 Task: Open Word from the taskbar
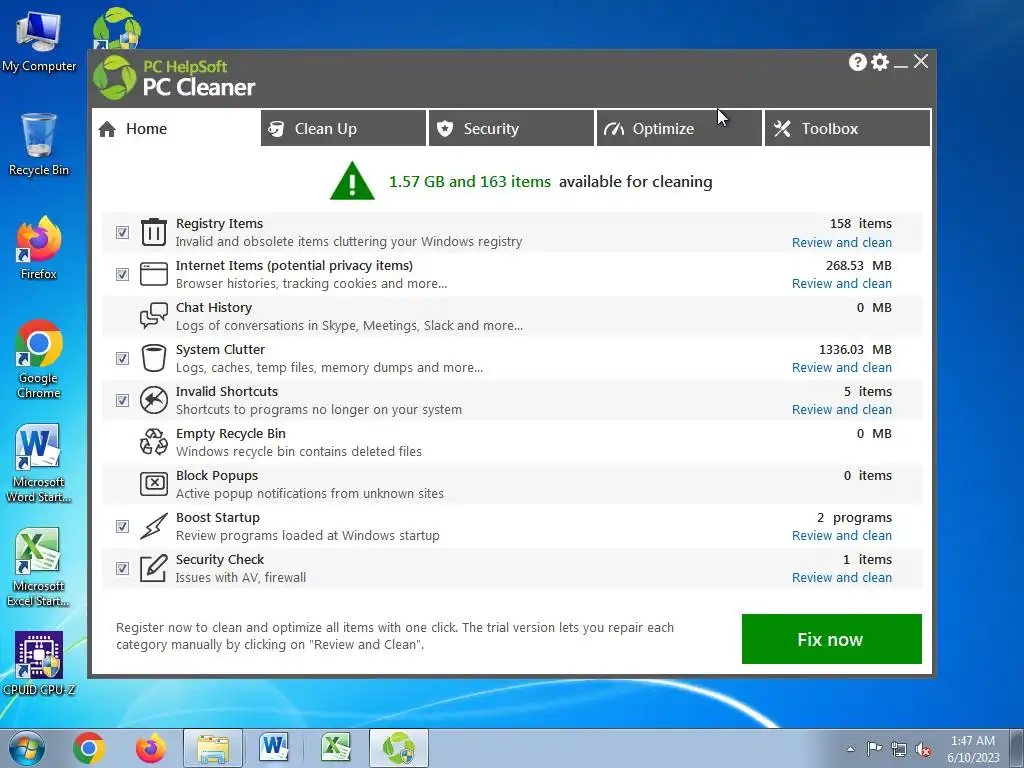pos(274,748)
